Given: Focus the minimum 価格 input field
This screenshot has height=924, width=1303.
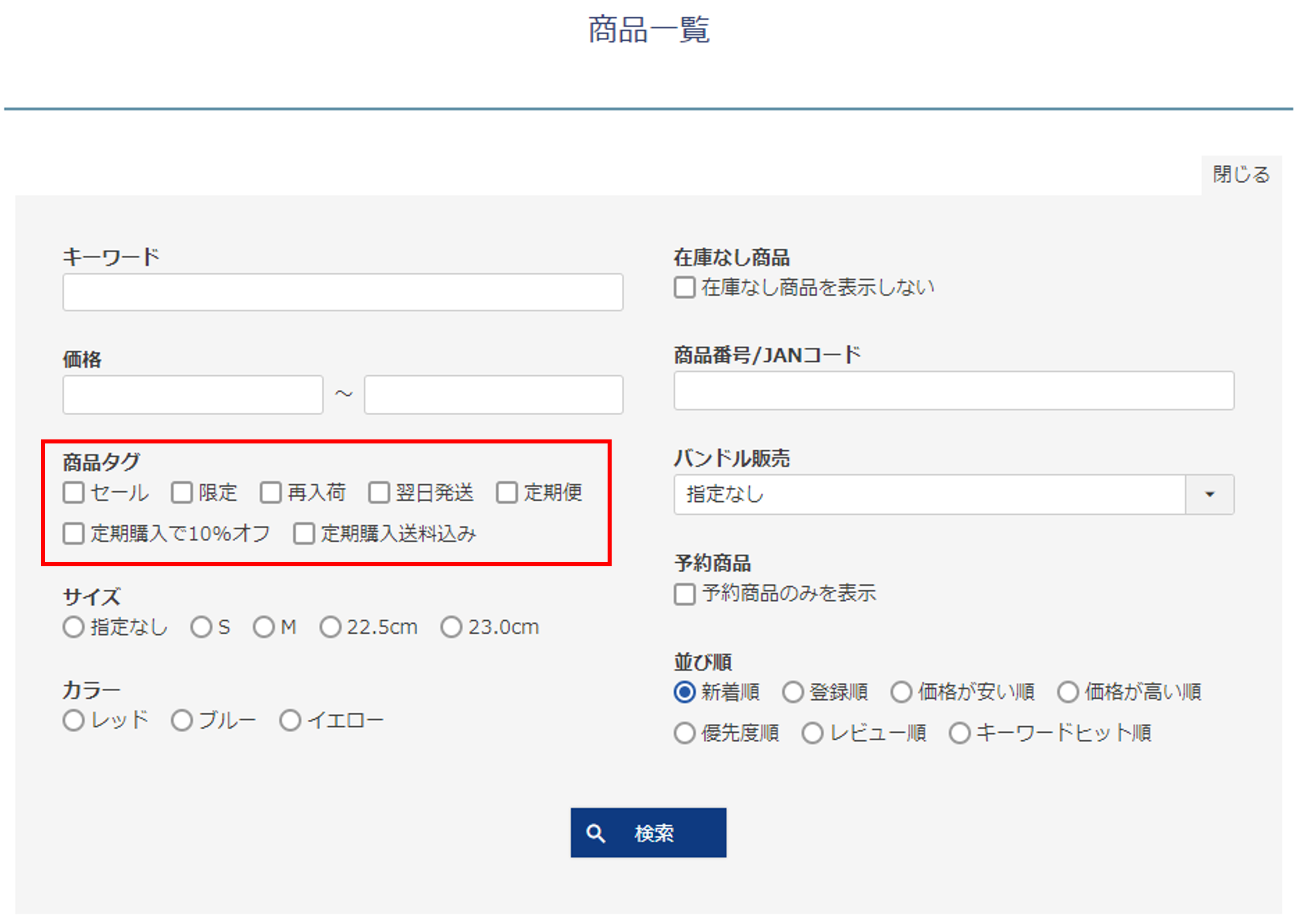Looking at the screenshot, I should pos(193,394).
